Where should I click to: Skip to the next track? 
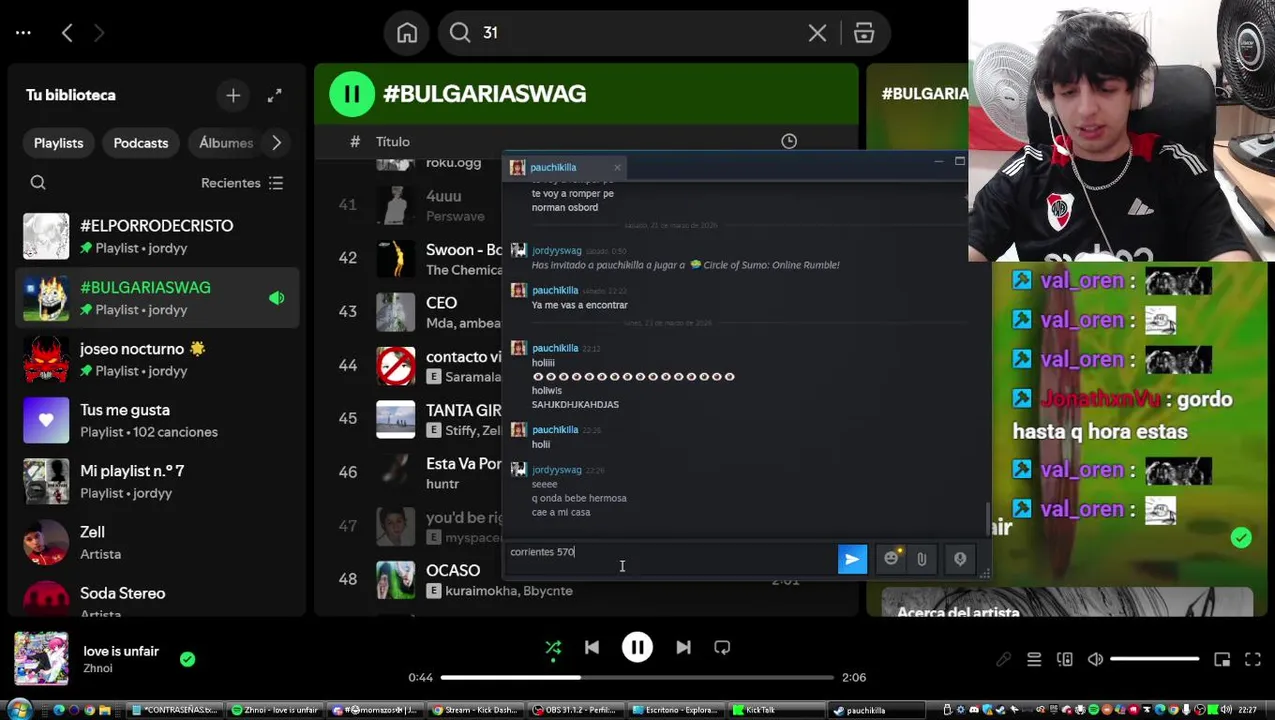[x=683, y=648]
